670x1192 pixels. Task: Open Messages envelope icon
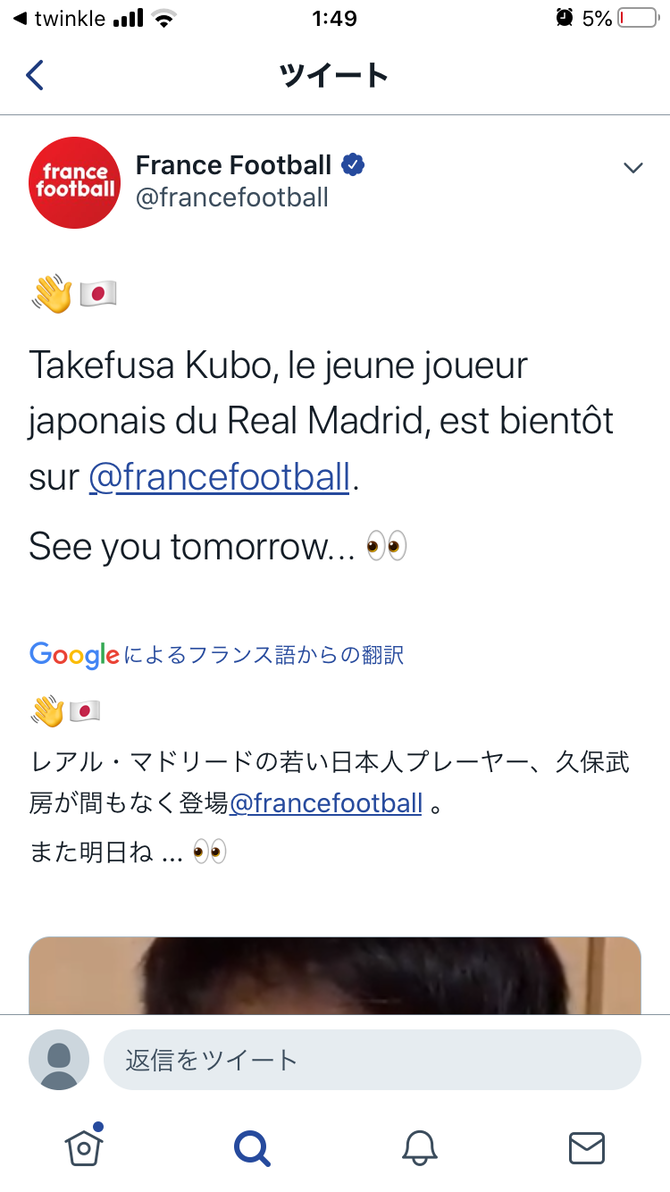pyautogui.click(x=586, y=1148)
